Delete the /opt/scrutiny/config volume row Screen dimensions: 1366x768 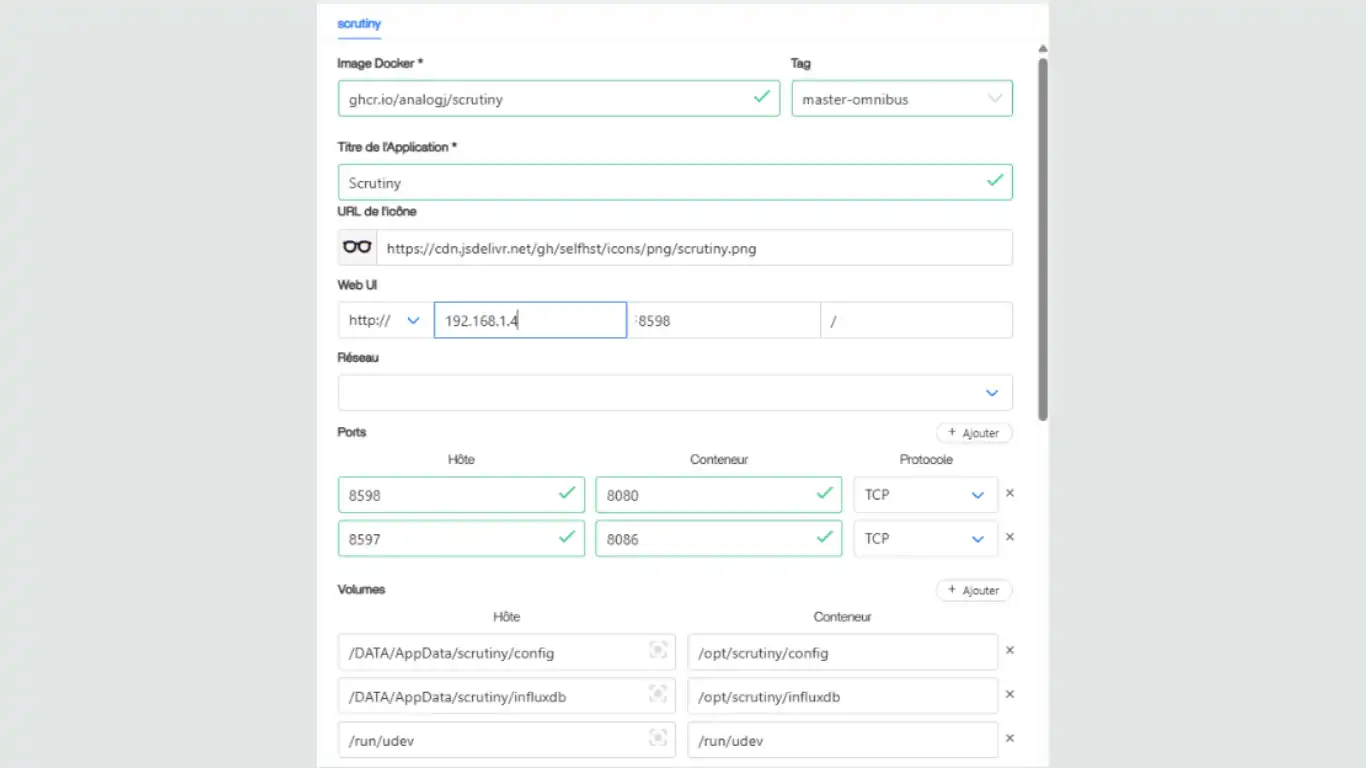tap(1009, 651)
